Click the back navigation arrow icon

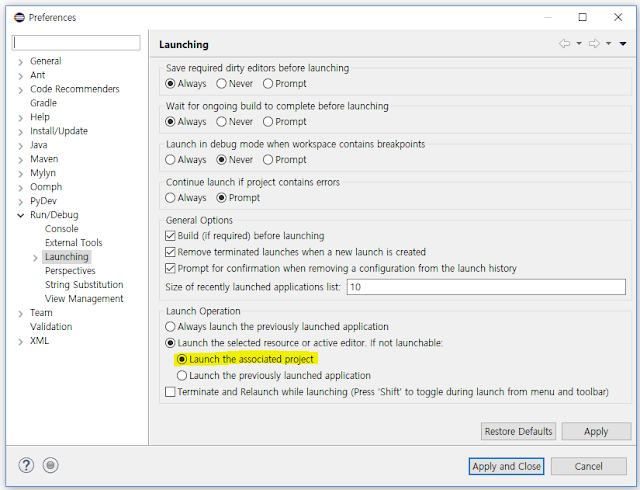(x=564, y=43)
